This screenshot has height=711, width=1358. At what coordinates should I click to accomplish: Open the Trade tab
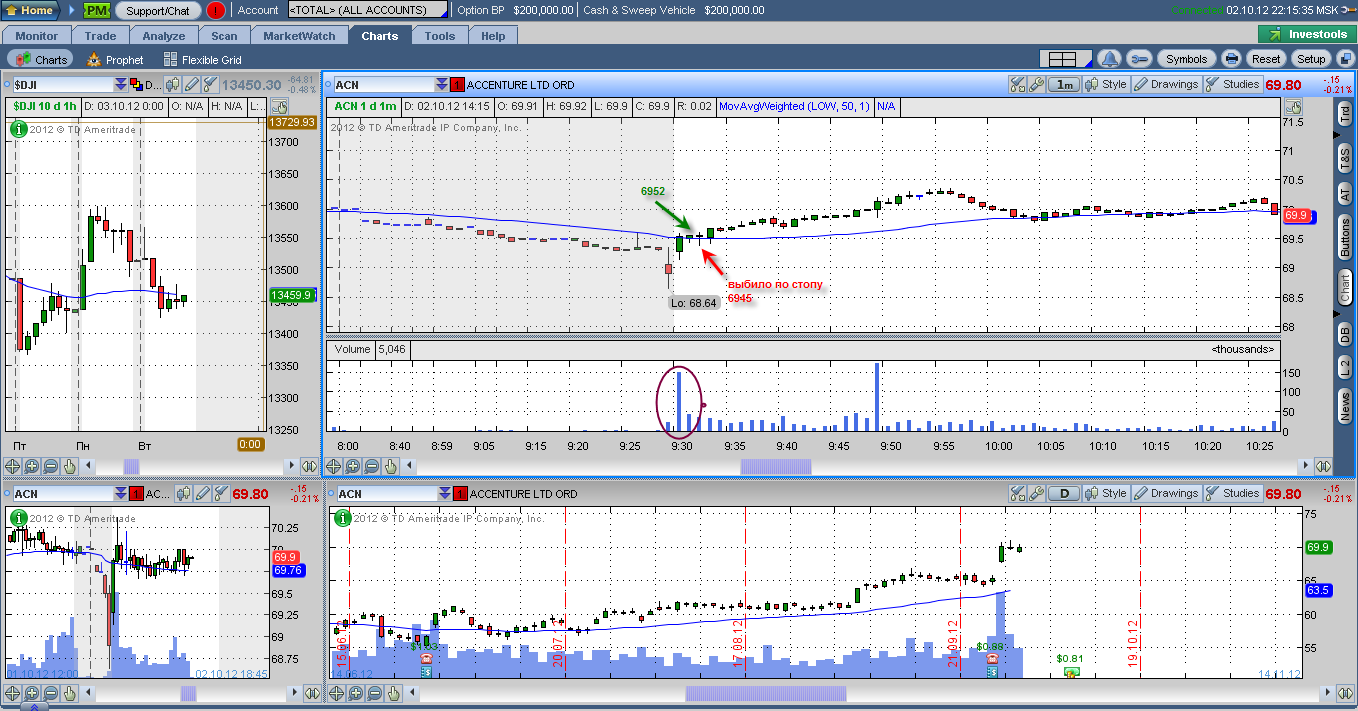(x=100, y=36)
